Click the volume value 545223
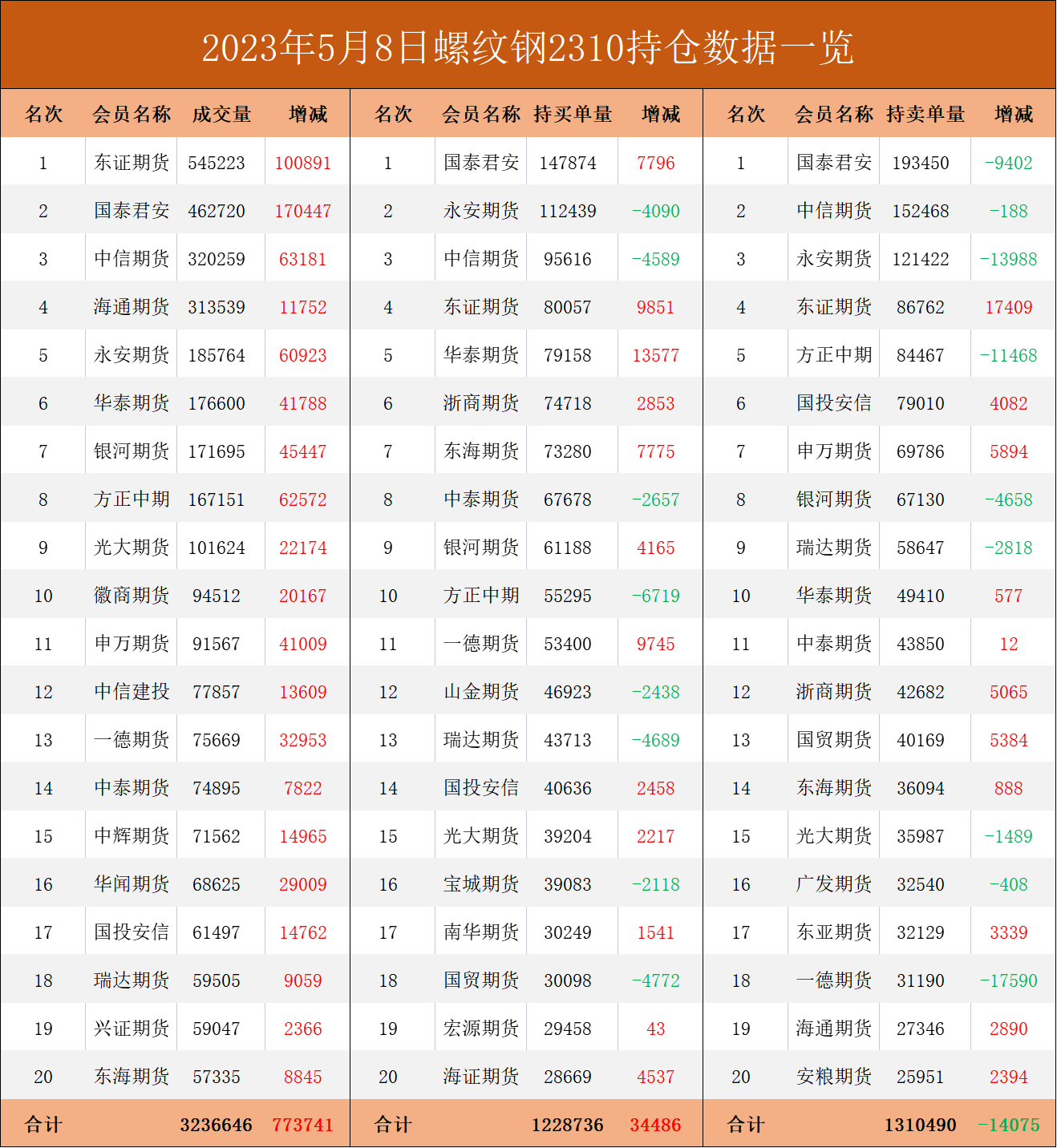Screen dimensions: 1057x1148 [x=217, y=163]
